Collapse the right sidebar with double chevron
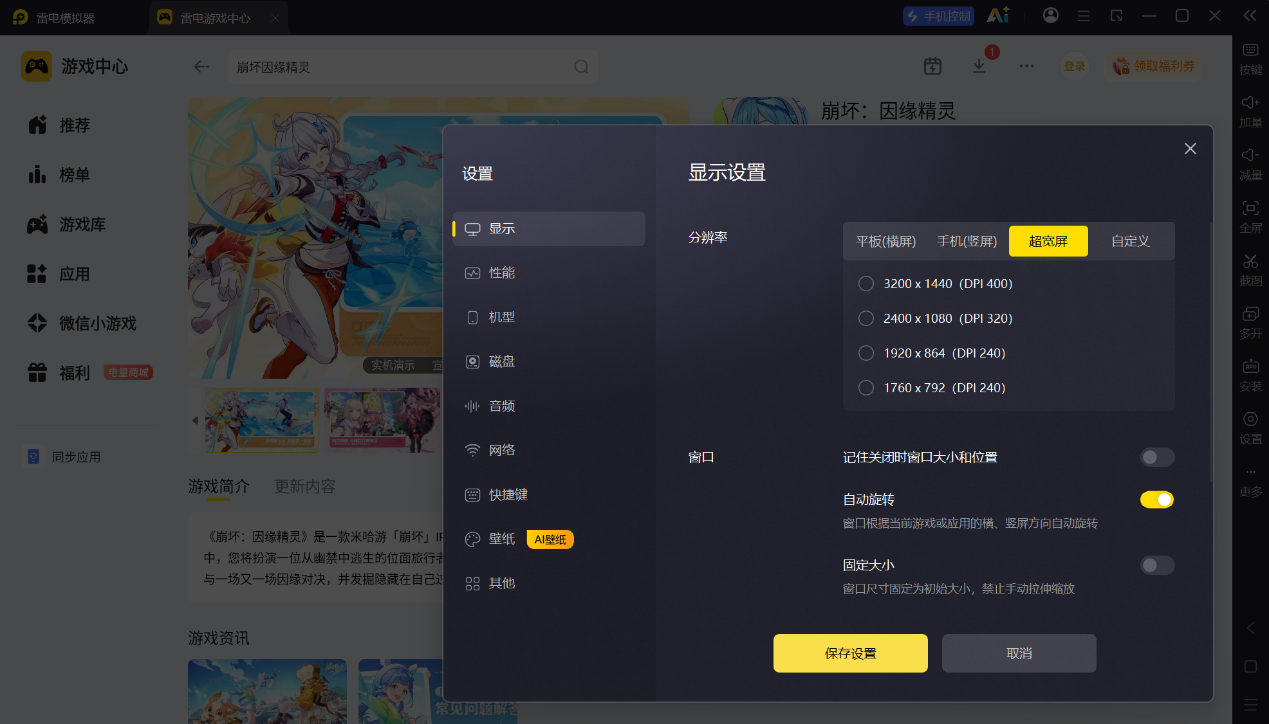Screen dimensions: 1269x724 pos(1249,16)
